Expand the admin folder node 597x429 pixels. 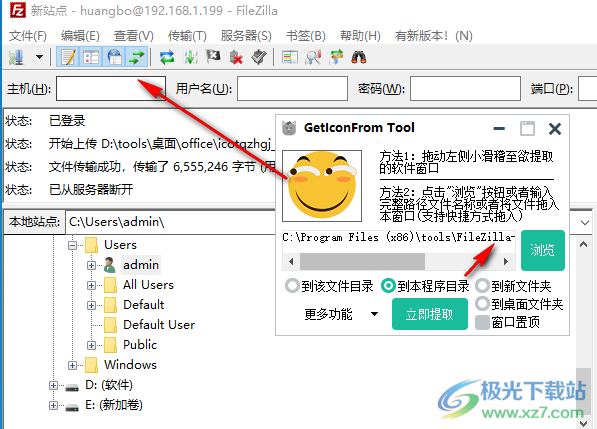[x=91, y=265]
